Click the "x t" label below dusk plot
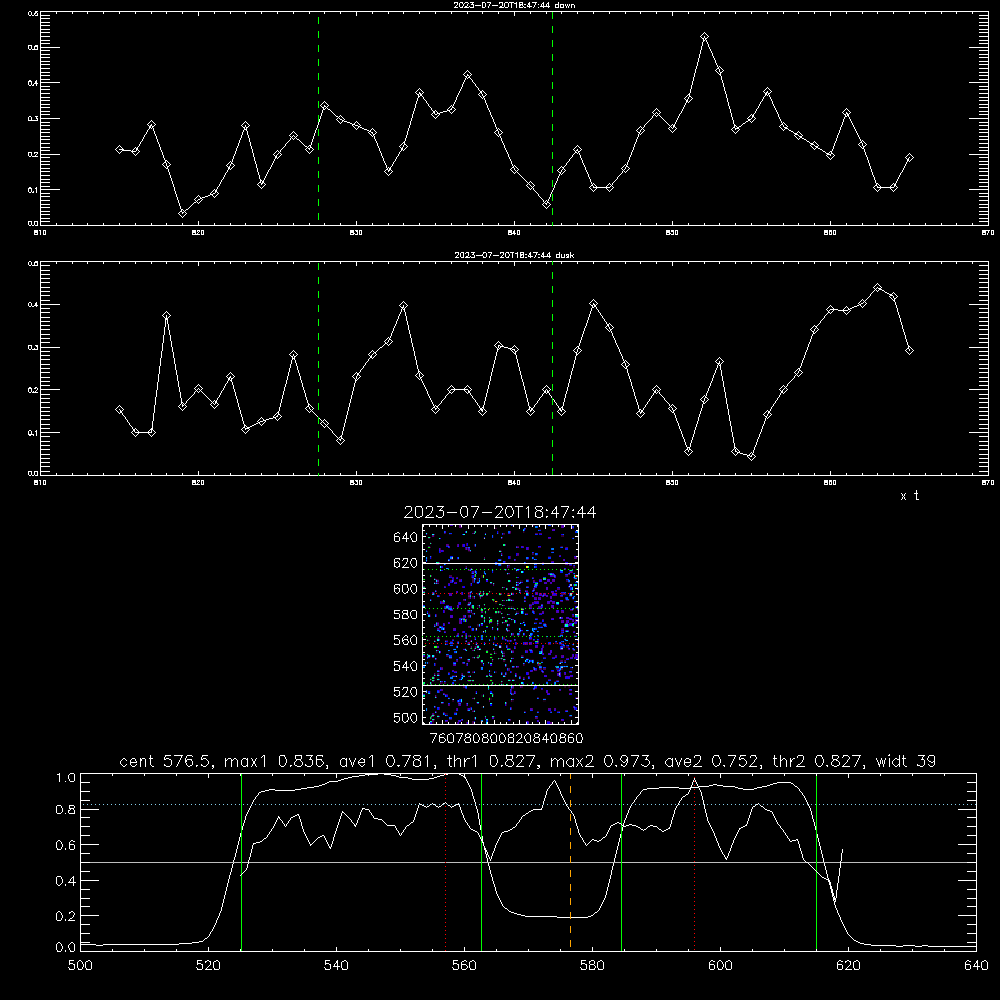The width and height of the screenshot is (1000, 1000). coord(909,496)
